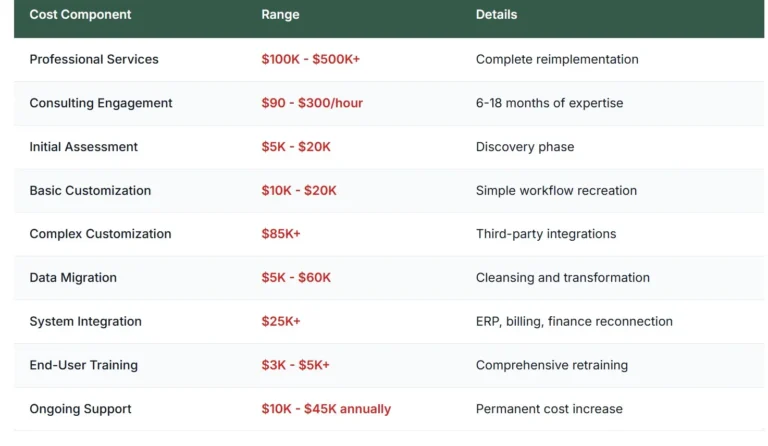Viewport: 768px width, 446px height.
Task: Click the Third-party integrations details cell
Action: (546, 234)
